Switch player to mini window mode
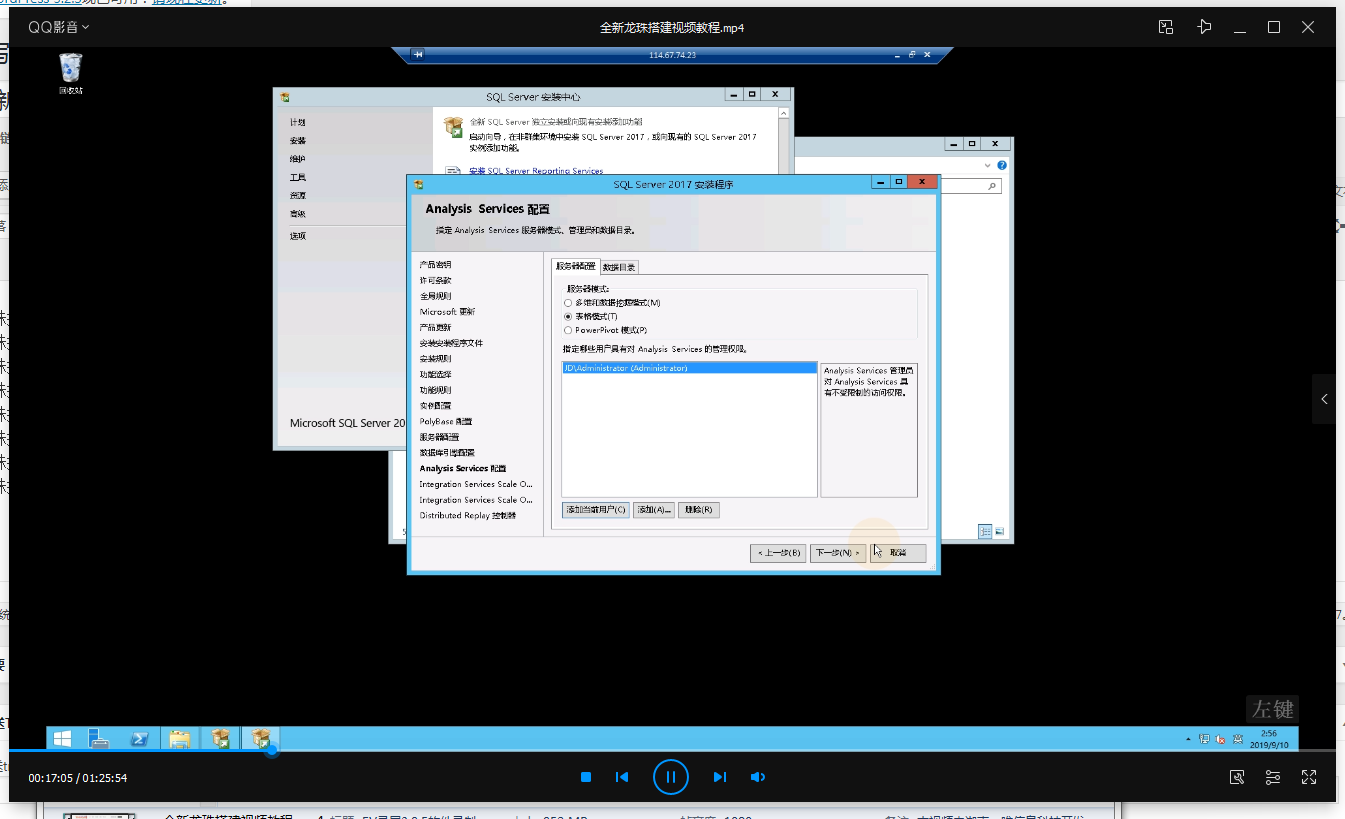1345x819 pixels. 1166,27
